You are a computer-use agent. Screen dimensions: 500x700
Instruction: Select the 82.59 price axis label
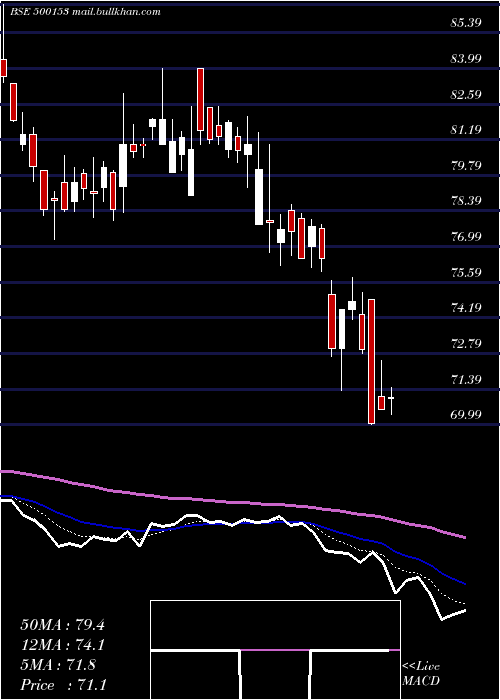(466, 94)
